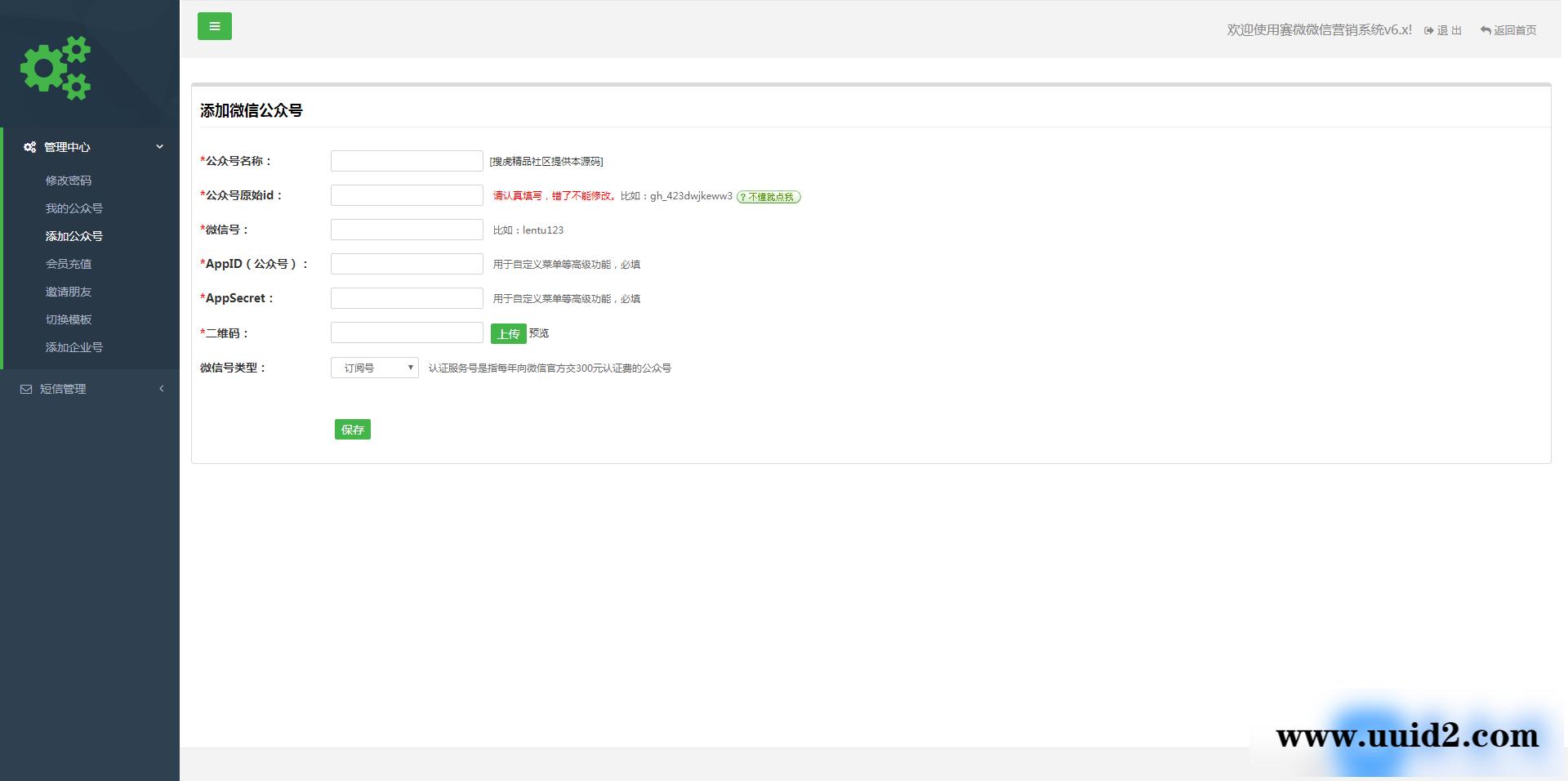Viewport: 1568px width, 781px height.
Task: Click the 预览 preview link
Action: click(x=539, y=333)
